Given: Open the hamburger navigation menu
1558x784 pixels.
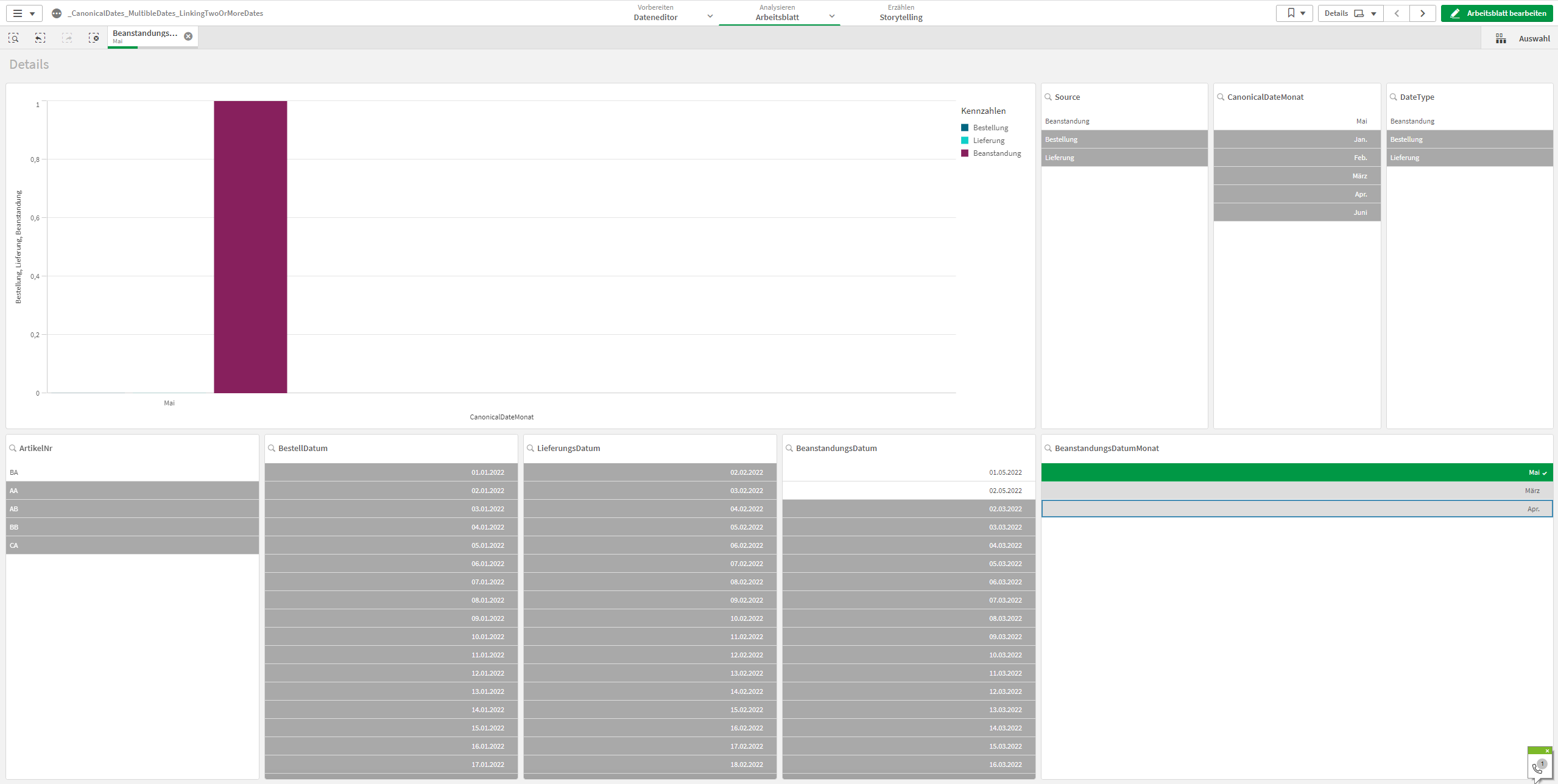Looking at the screenshot, I should pos(24,13).
